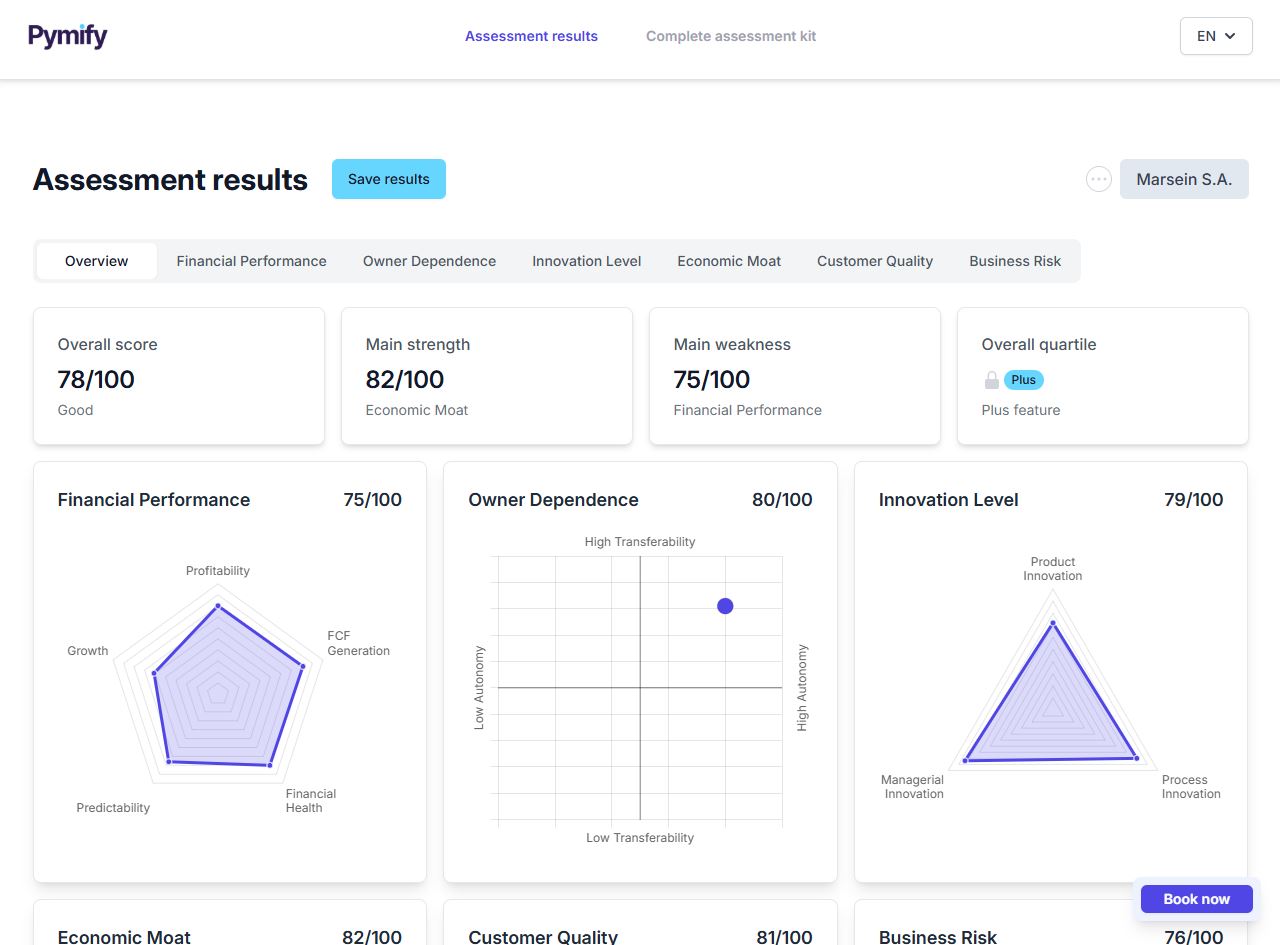Screen dimensions: 1280x945
Task: Open Complete assessment kit link
Action: point(731,36)
